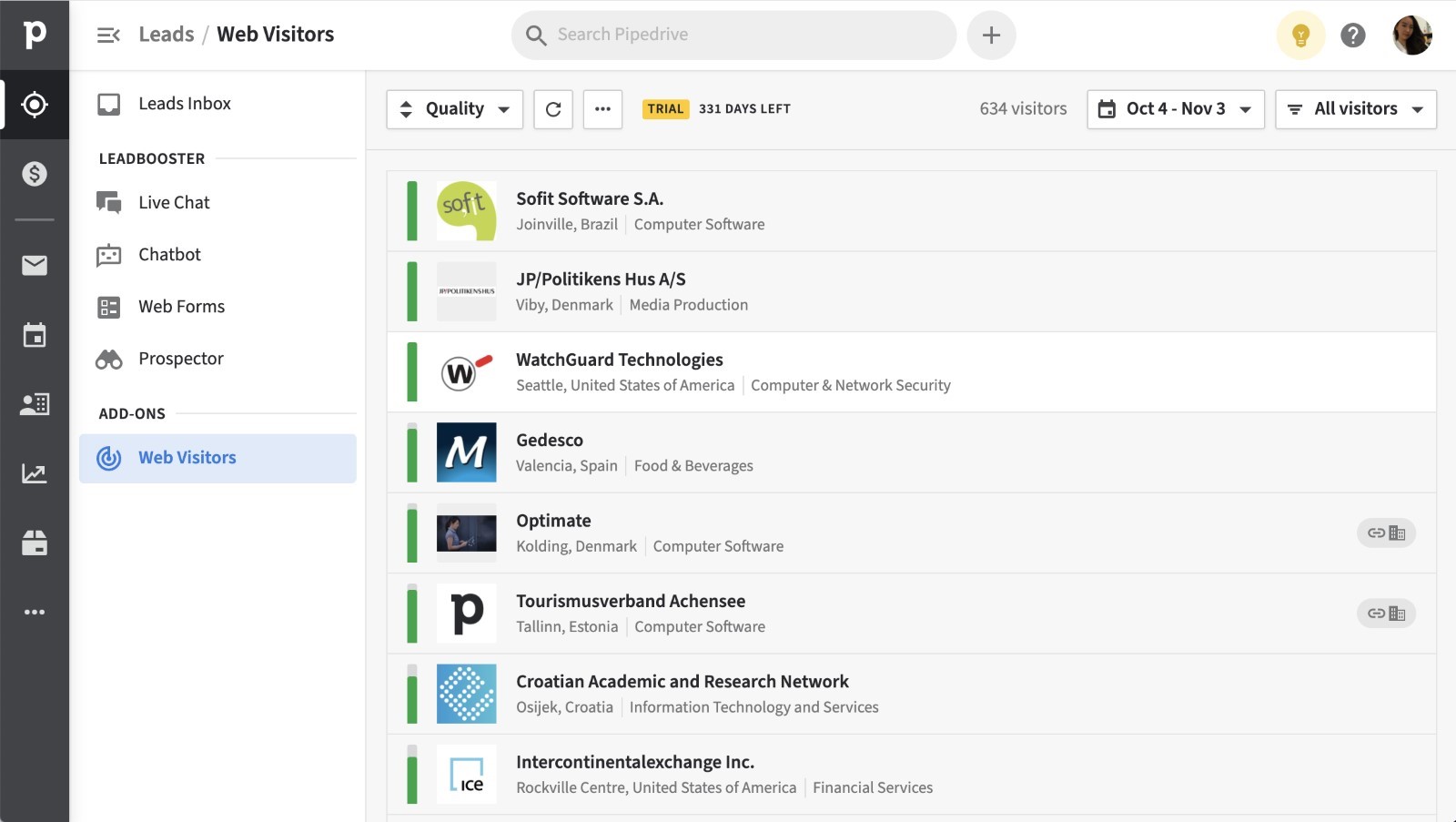
Task: Open the help question mark icon
Action: [1353, 36]
